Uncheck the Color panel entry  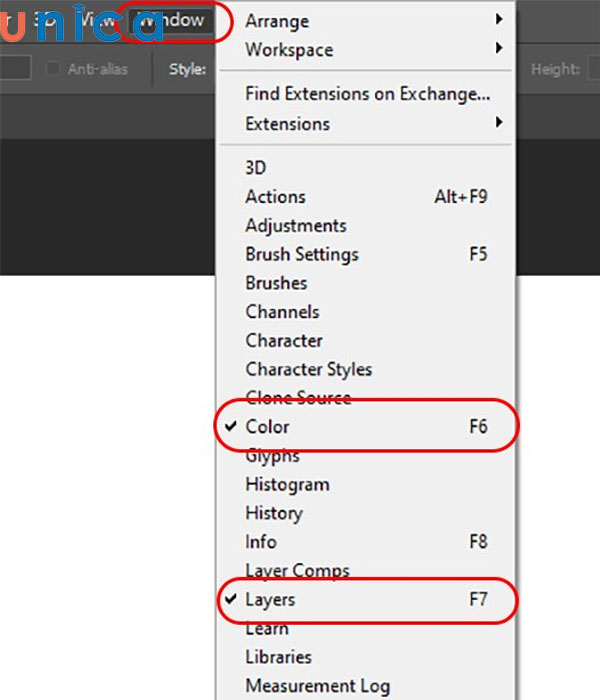(x=267, y=427)
